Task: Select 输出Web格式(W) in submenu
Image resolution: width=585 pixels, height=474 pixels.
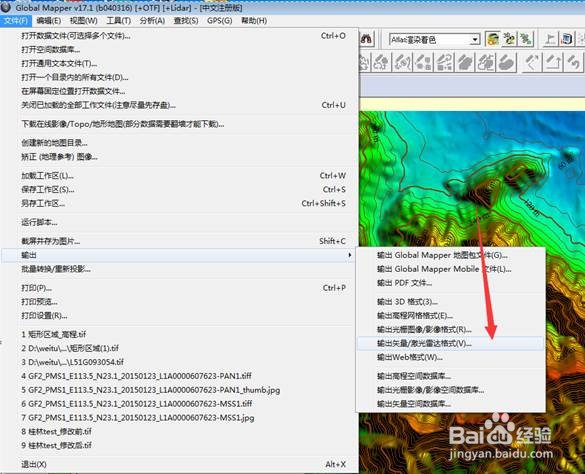Action: (x=451, y=357)
